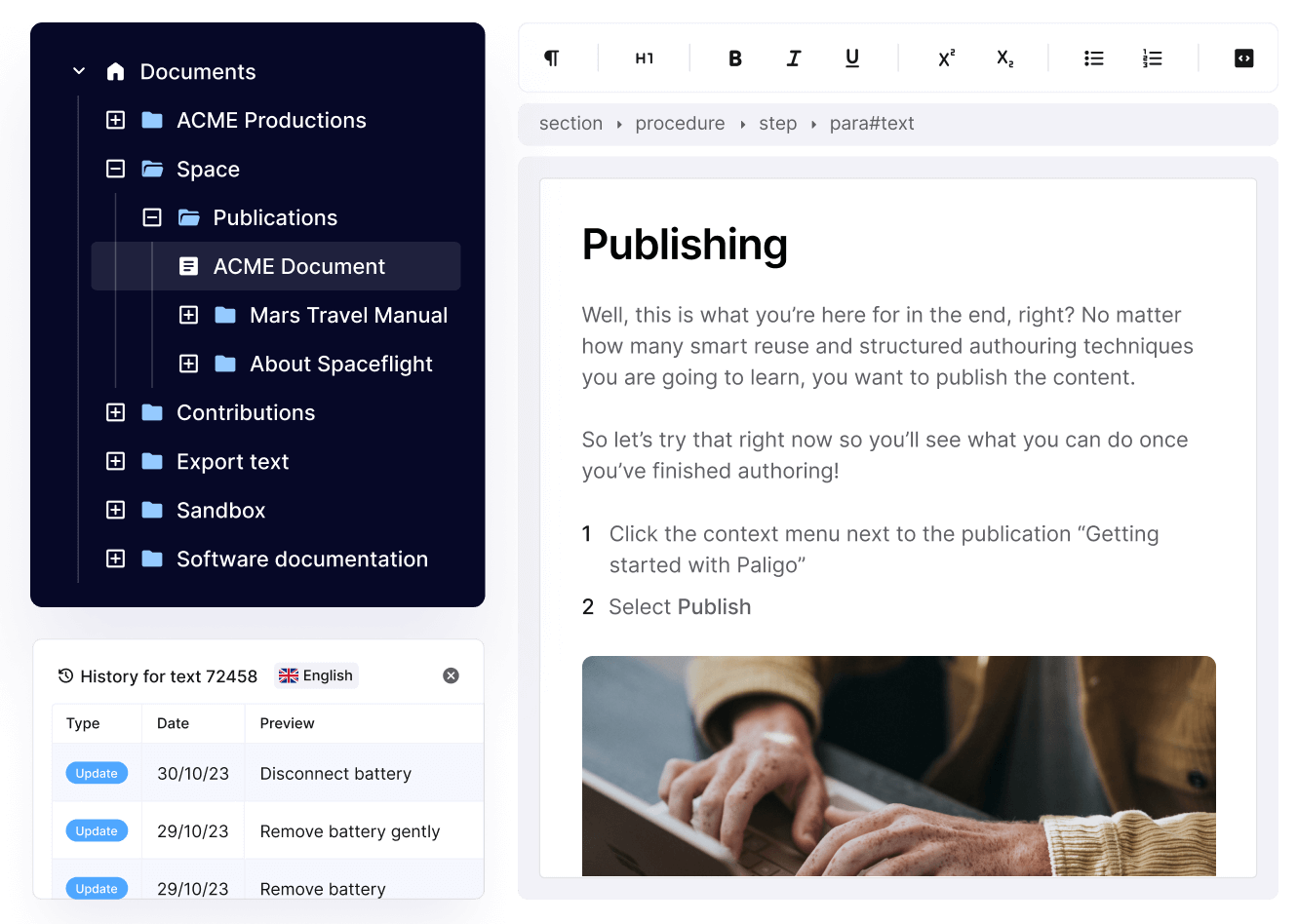The width and height of the screenshot is (1298, 924).
Task: Click the Export text folder icon
Action: click(152, 461)
